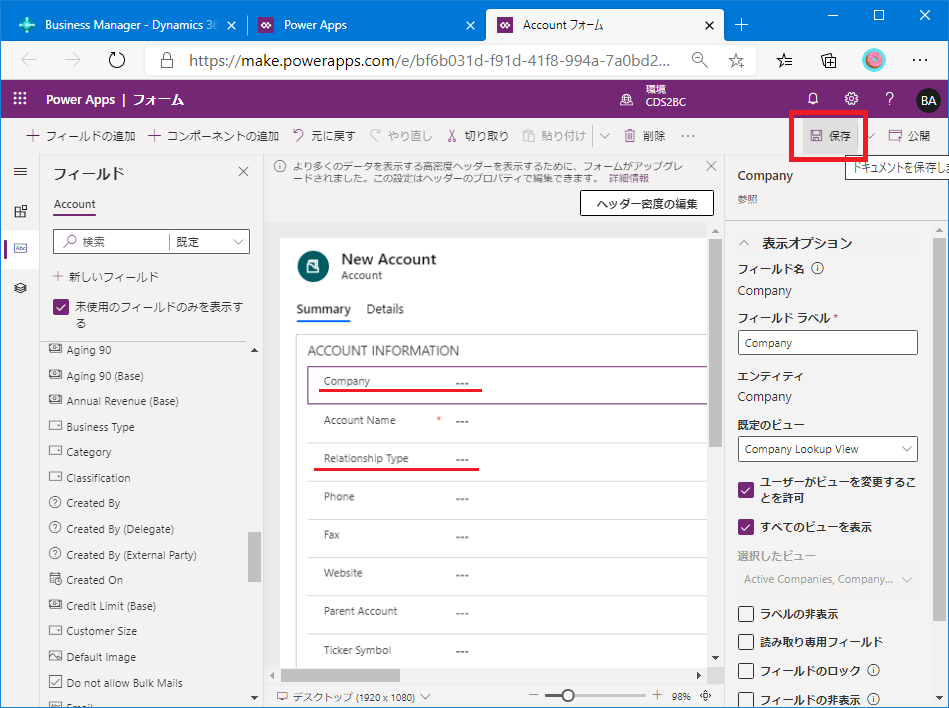949x708 pixels.
Task: Check the 読み取り専用フィールド checkbox
Action: [746, 642]
